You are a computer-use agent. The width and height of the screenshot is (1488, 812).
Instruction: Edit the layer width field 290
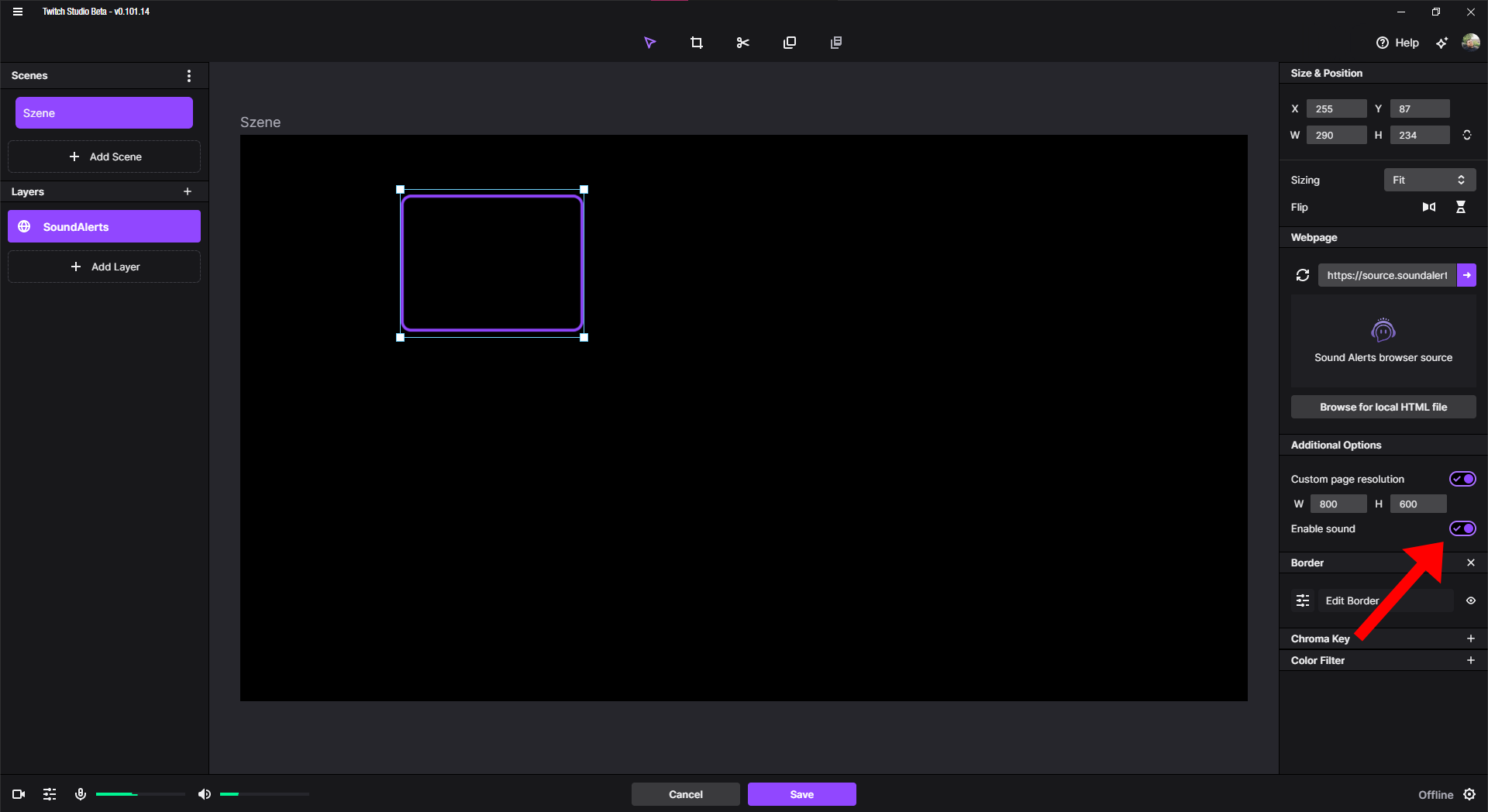[x=1336, y=135]
